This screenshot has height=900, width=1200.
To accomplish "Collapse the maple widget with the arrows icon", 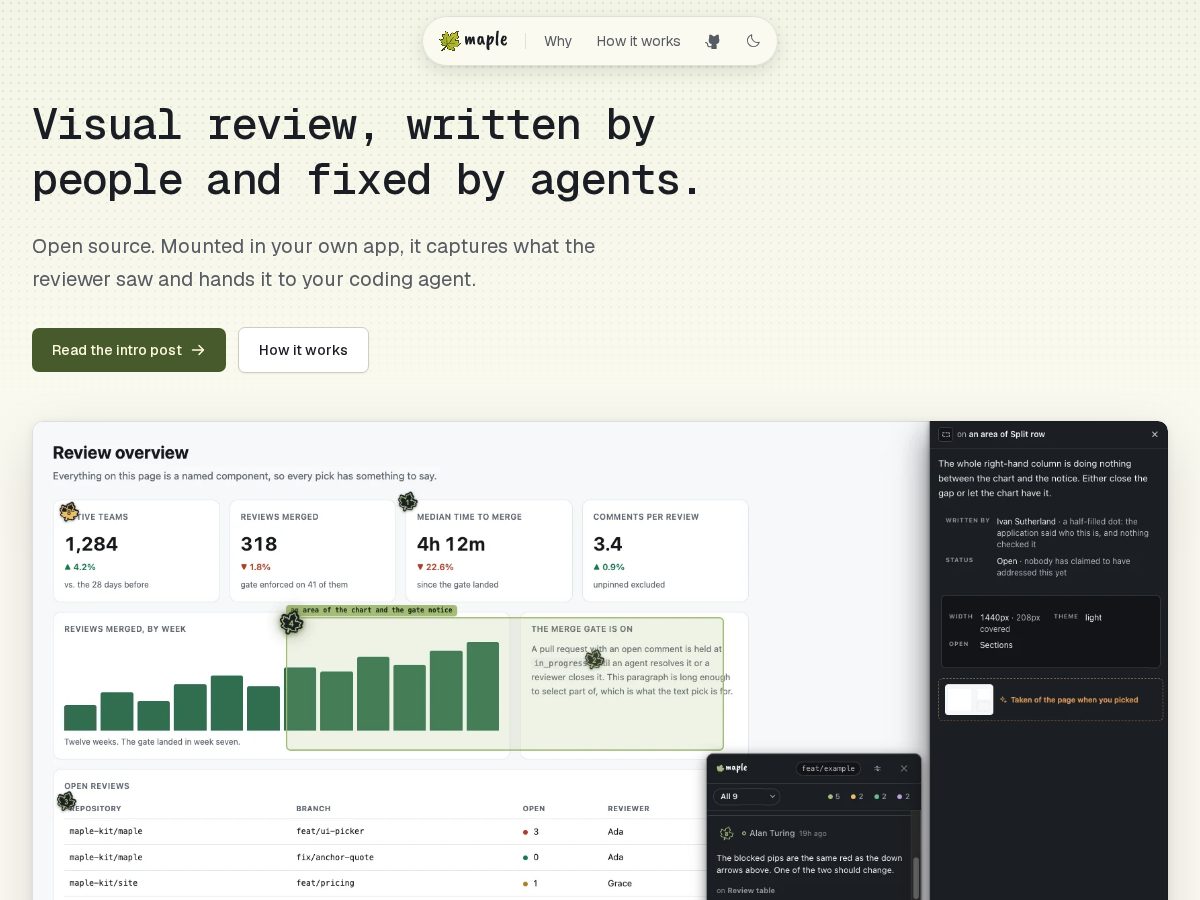I will 878,768.
